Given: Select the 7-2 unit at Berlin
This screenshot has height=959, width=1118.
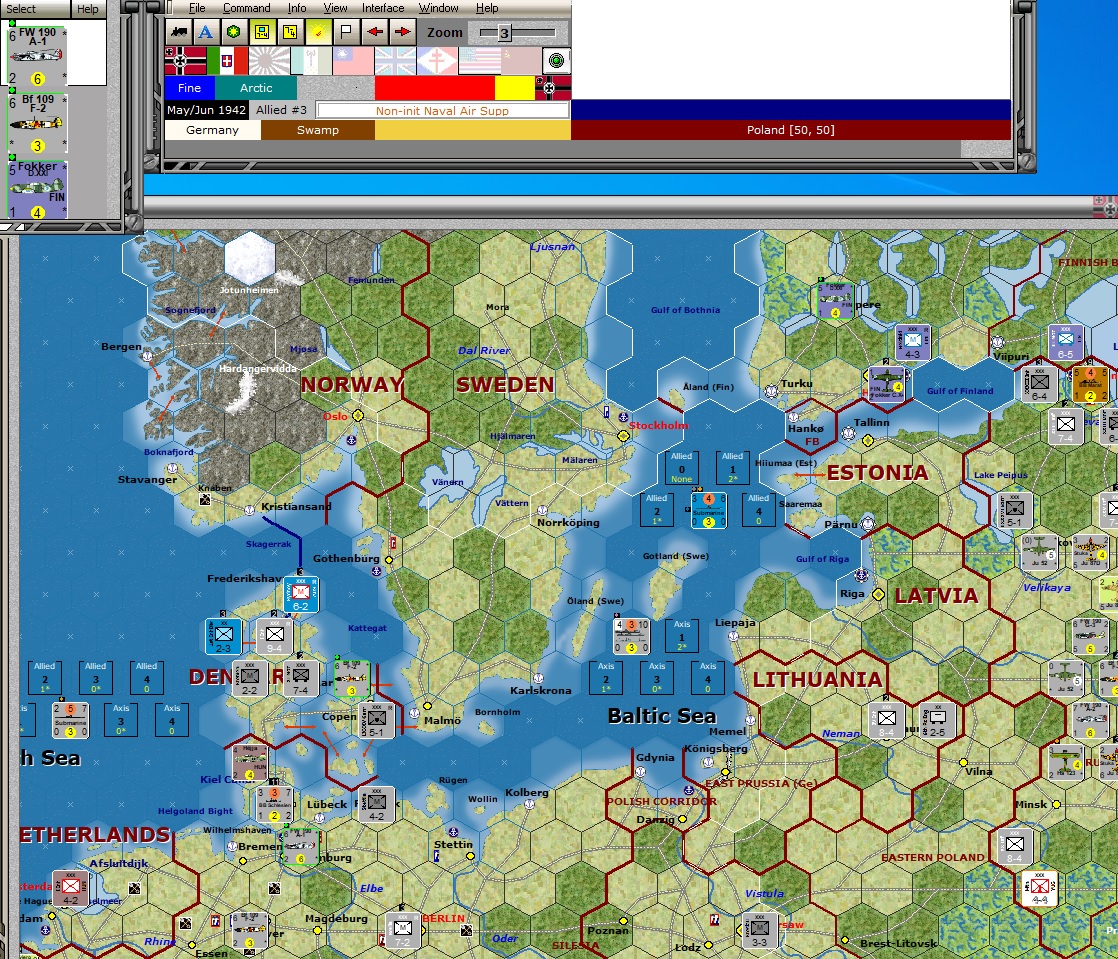Looking at the screenshot, I should 403,930.
